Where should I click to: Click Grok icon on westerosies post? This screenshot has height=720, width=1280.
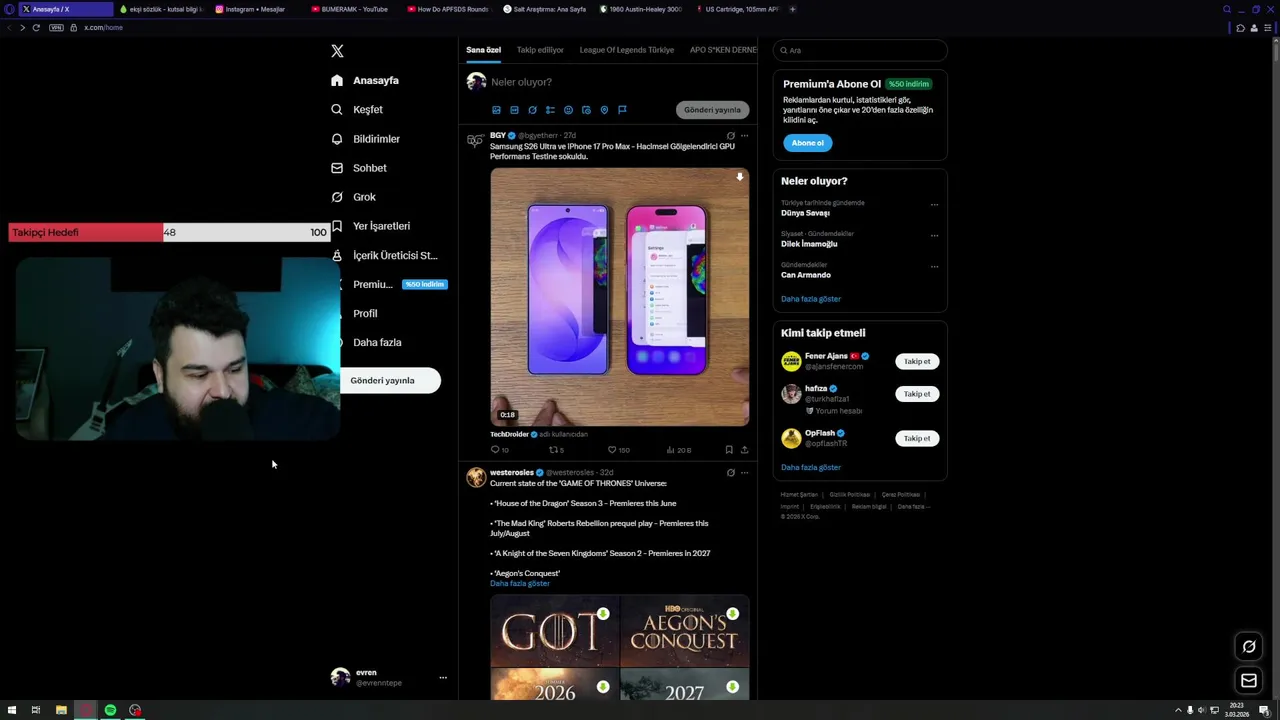click(730, 473)
